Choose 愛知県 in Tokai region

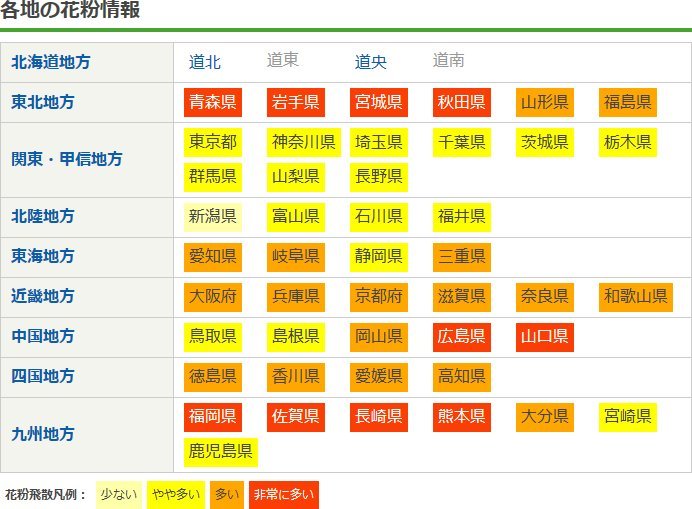(x=212, y=256)
